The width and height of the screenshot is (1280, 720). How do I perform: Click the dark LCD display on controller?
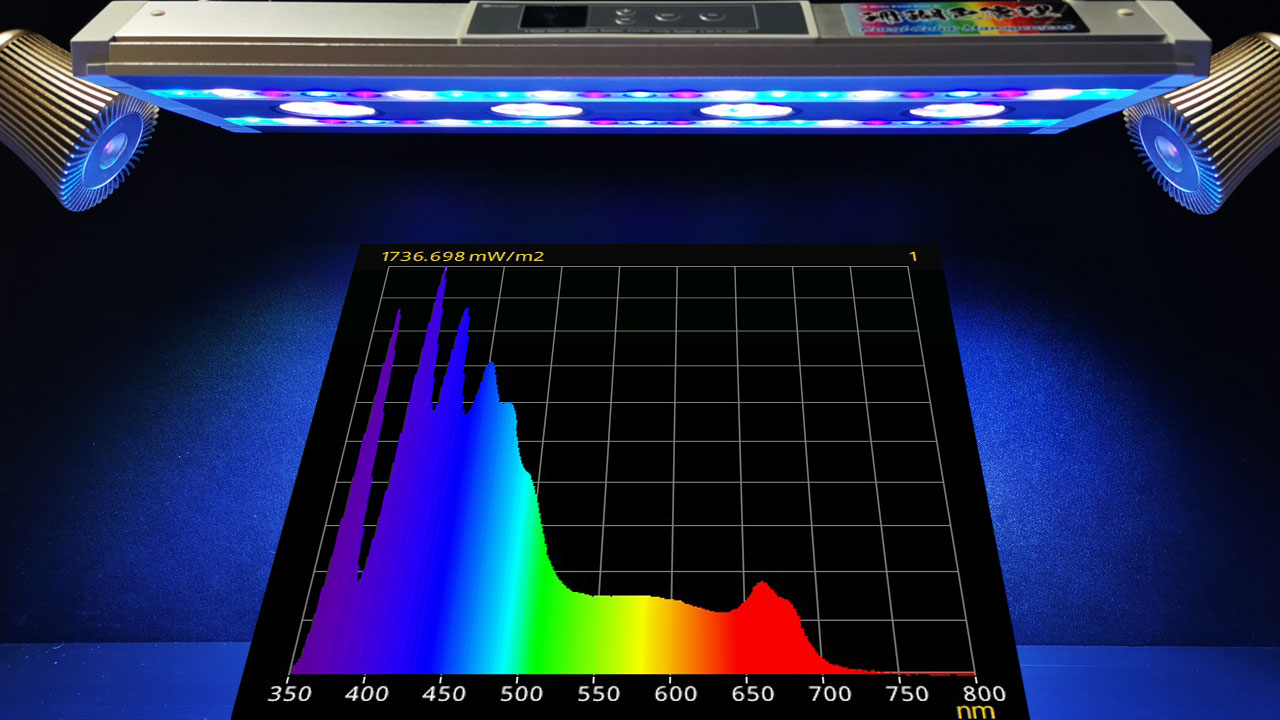click(x=553, y=16)
